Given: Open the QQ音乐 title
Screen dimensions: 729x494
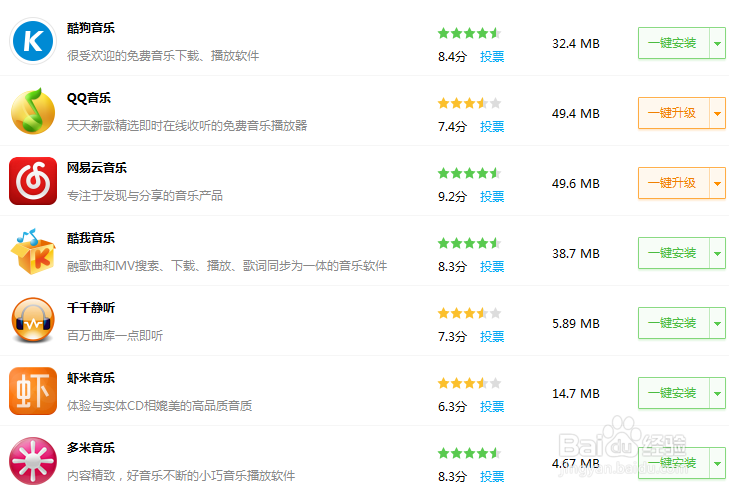Looking at the screenshot, I should point(89,98).
